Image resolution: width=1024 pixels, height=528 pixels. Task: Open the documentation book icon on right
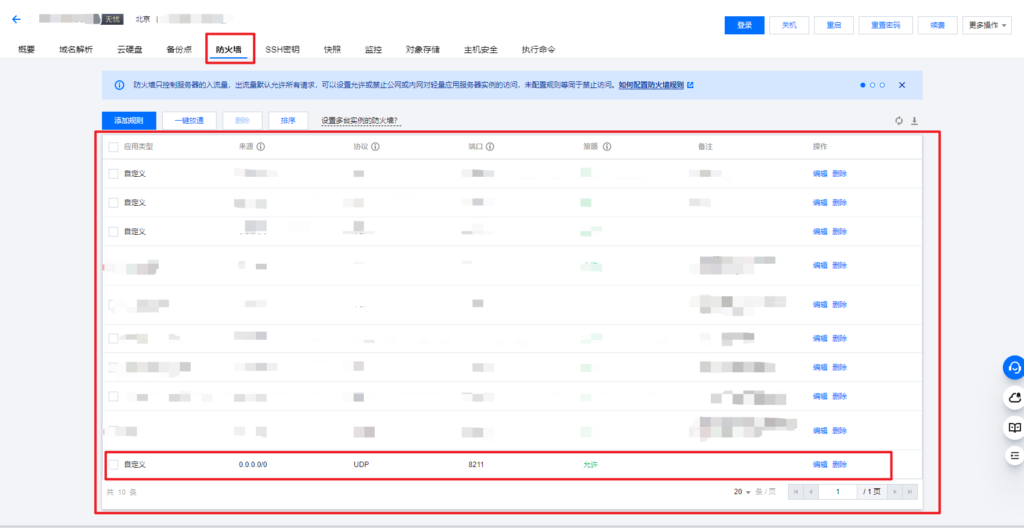[1013, 427]
